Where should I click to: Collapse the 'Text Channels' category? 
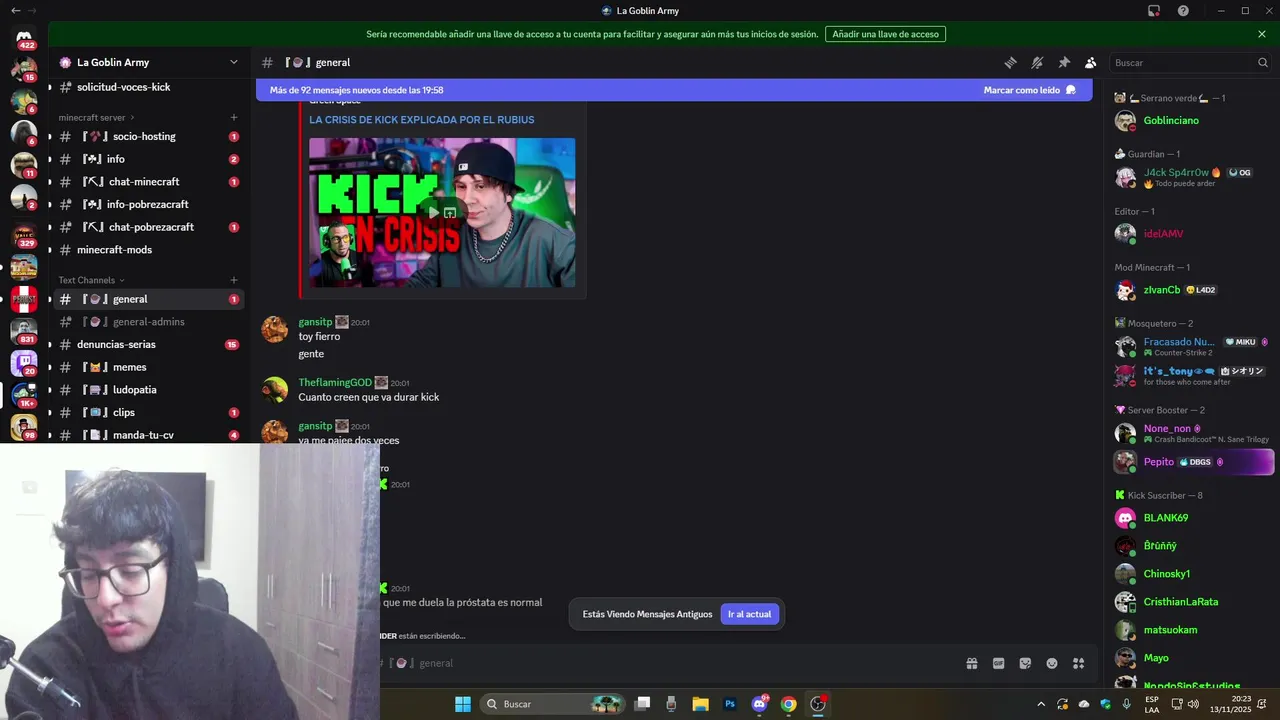91,280
